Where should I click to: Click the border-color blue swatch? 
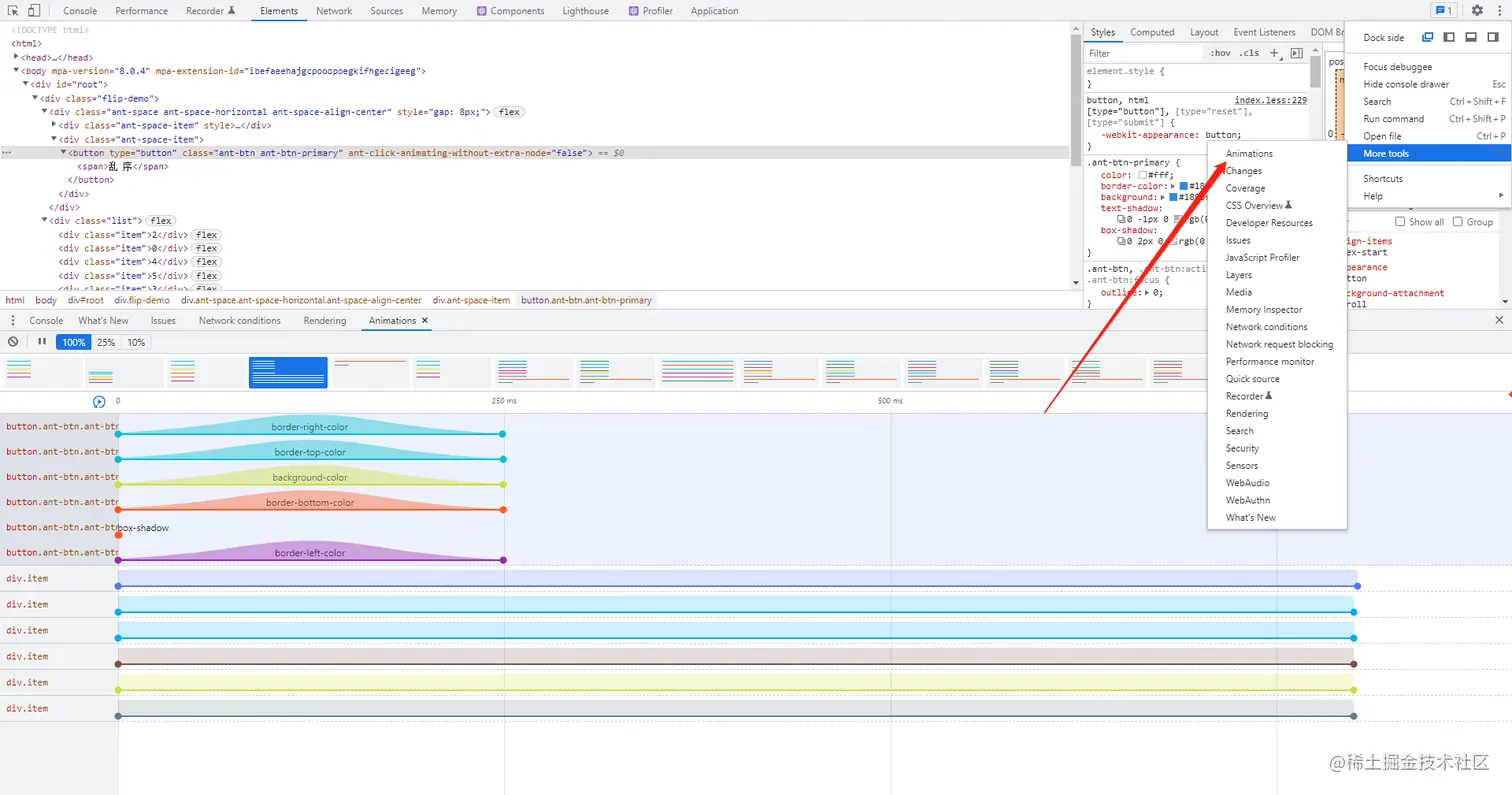pyautogui.click(x=1184, y=186)
